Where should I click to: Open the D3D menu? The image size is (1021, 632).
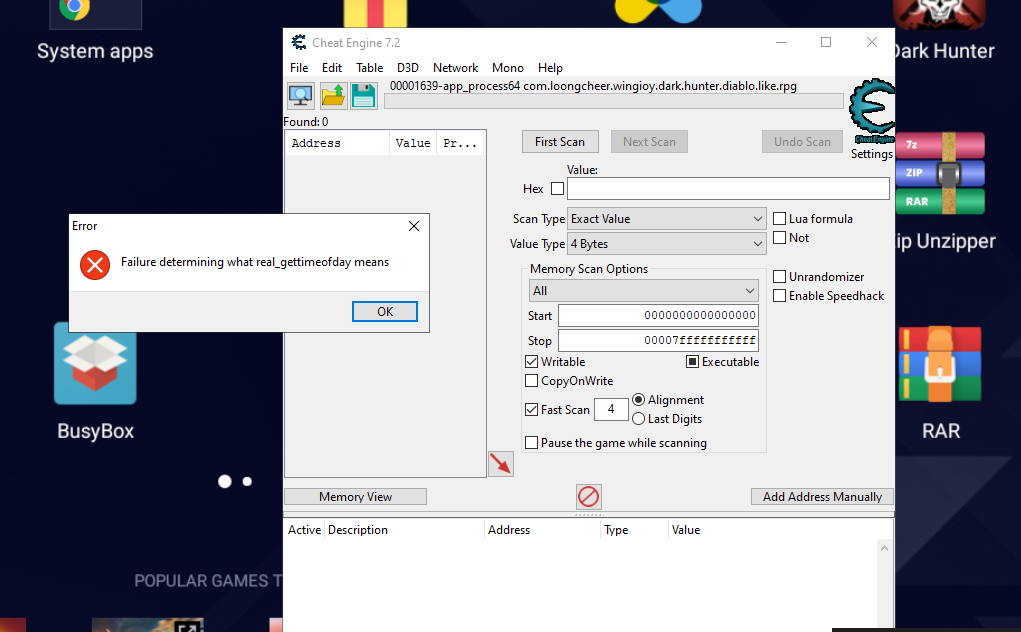(x=408, y=68)
